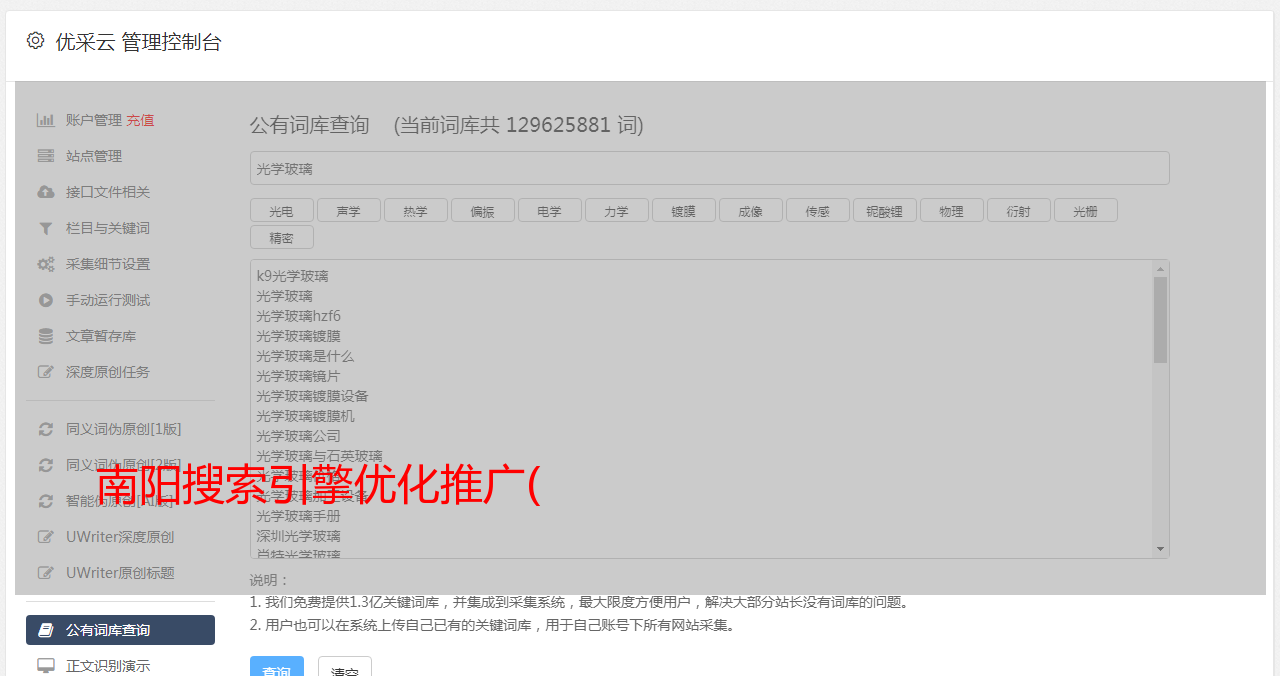Click the results list scrollbar thumb

[1160, 320]
